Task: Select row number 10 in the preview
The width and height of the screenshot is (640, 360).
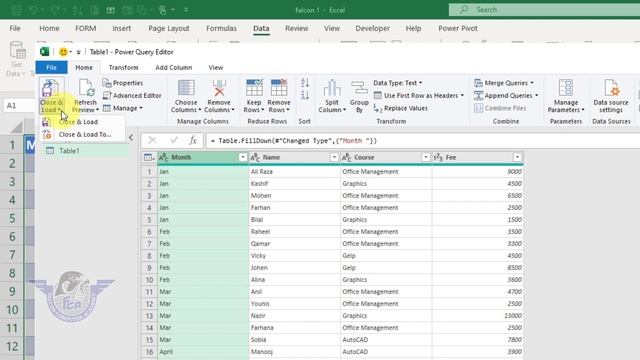Action: (149, 280)
